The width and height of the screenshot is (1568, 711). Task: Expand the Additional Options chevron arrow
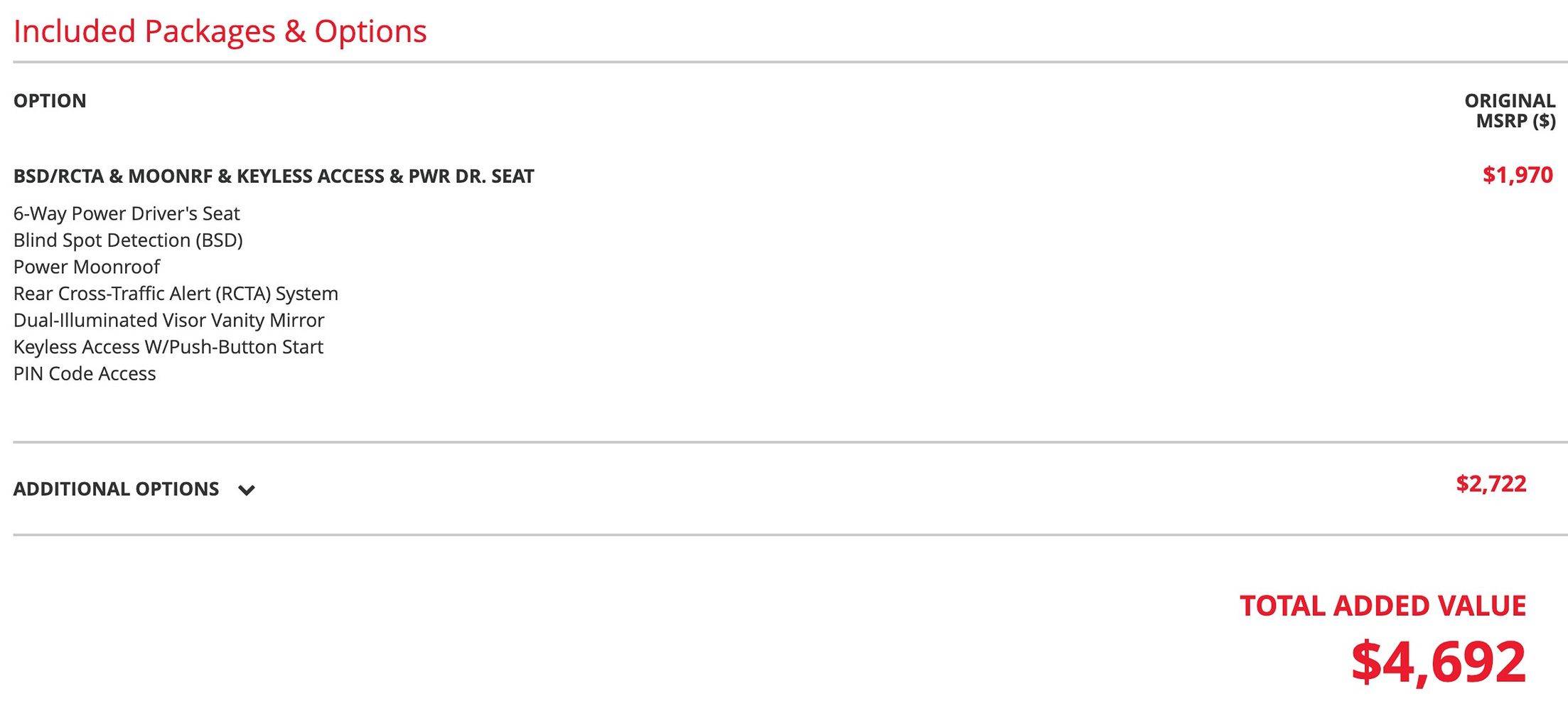[247, 490]
